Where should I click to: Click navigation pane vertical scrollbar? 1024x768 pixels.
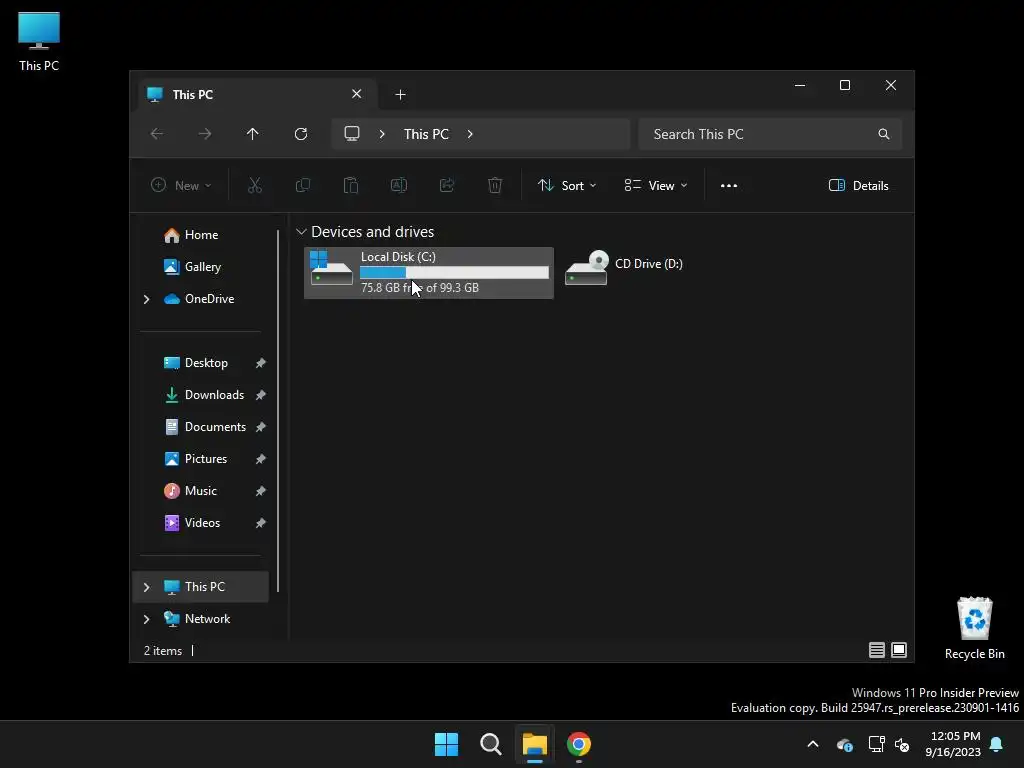tap(278, 410)
